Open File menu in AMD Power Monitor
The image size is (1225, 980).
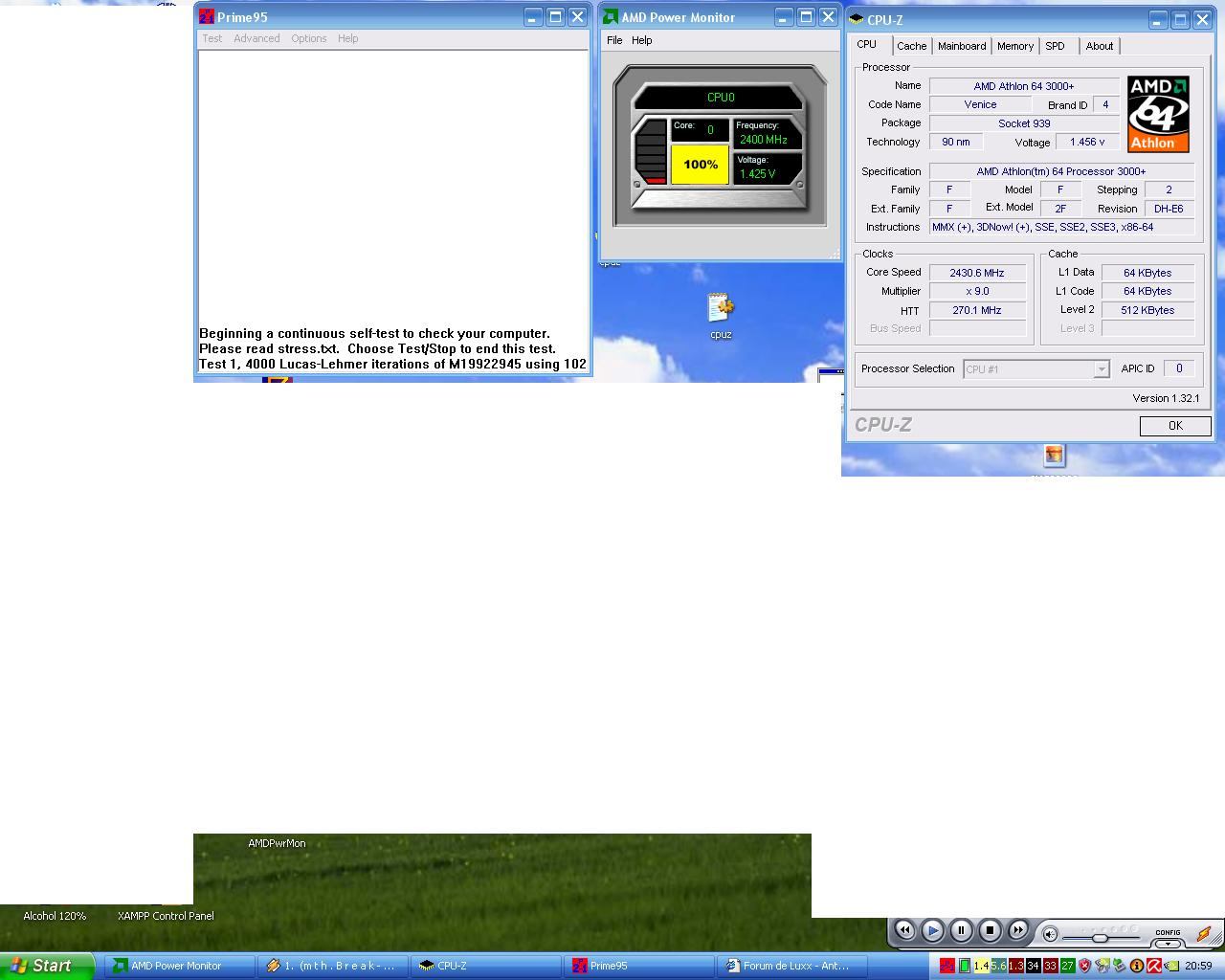coord(614,40)
